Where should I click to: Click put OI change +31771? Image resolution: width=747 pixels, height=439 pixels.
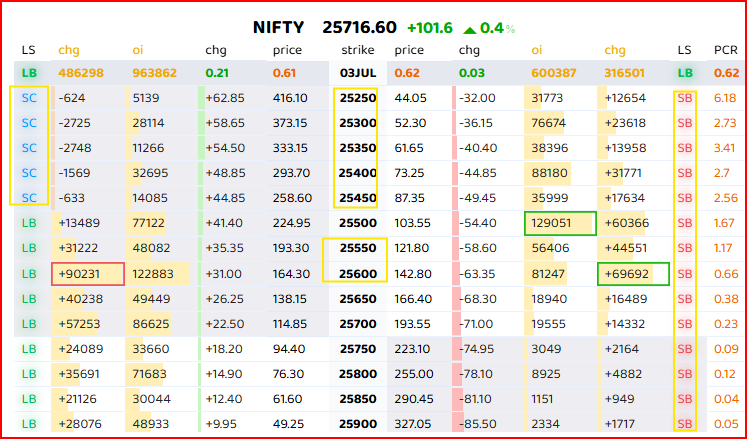[x=625, y=173]
